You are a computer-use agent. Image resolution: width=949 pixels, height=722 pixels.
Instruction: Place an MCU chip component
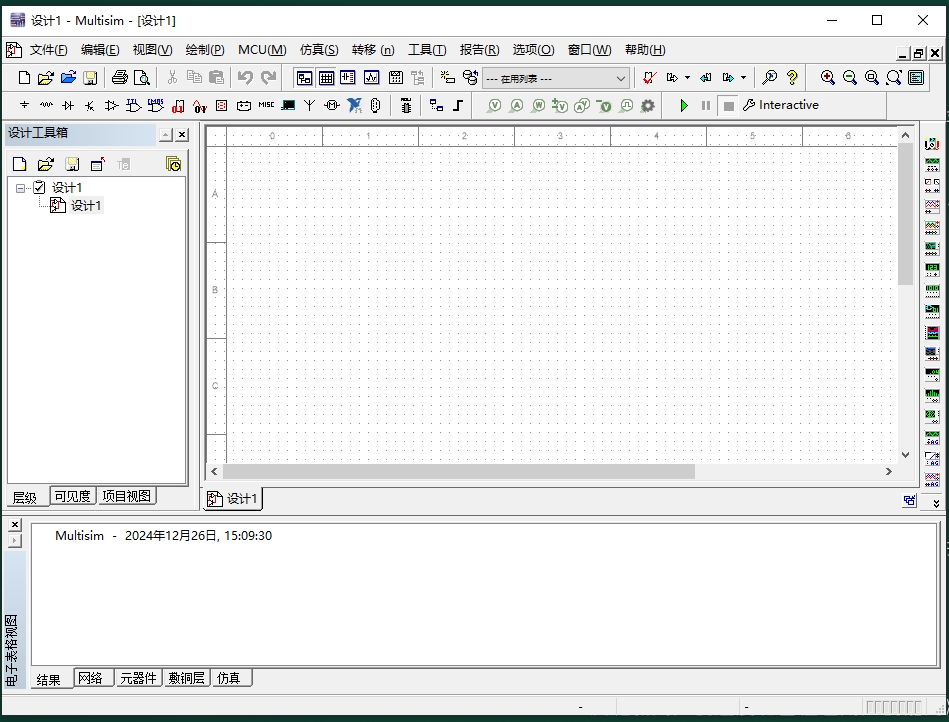click(406, 105)
